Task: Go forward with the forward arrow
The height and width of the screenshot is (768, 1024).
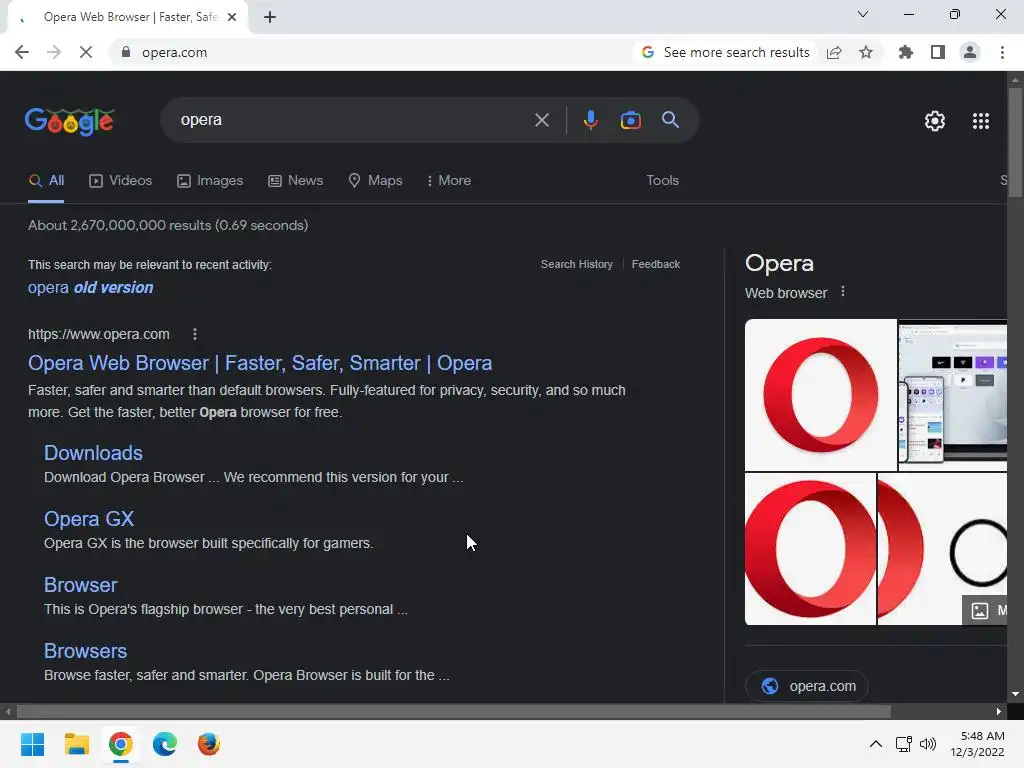Action: (54, 52)
